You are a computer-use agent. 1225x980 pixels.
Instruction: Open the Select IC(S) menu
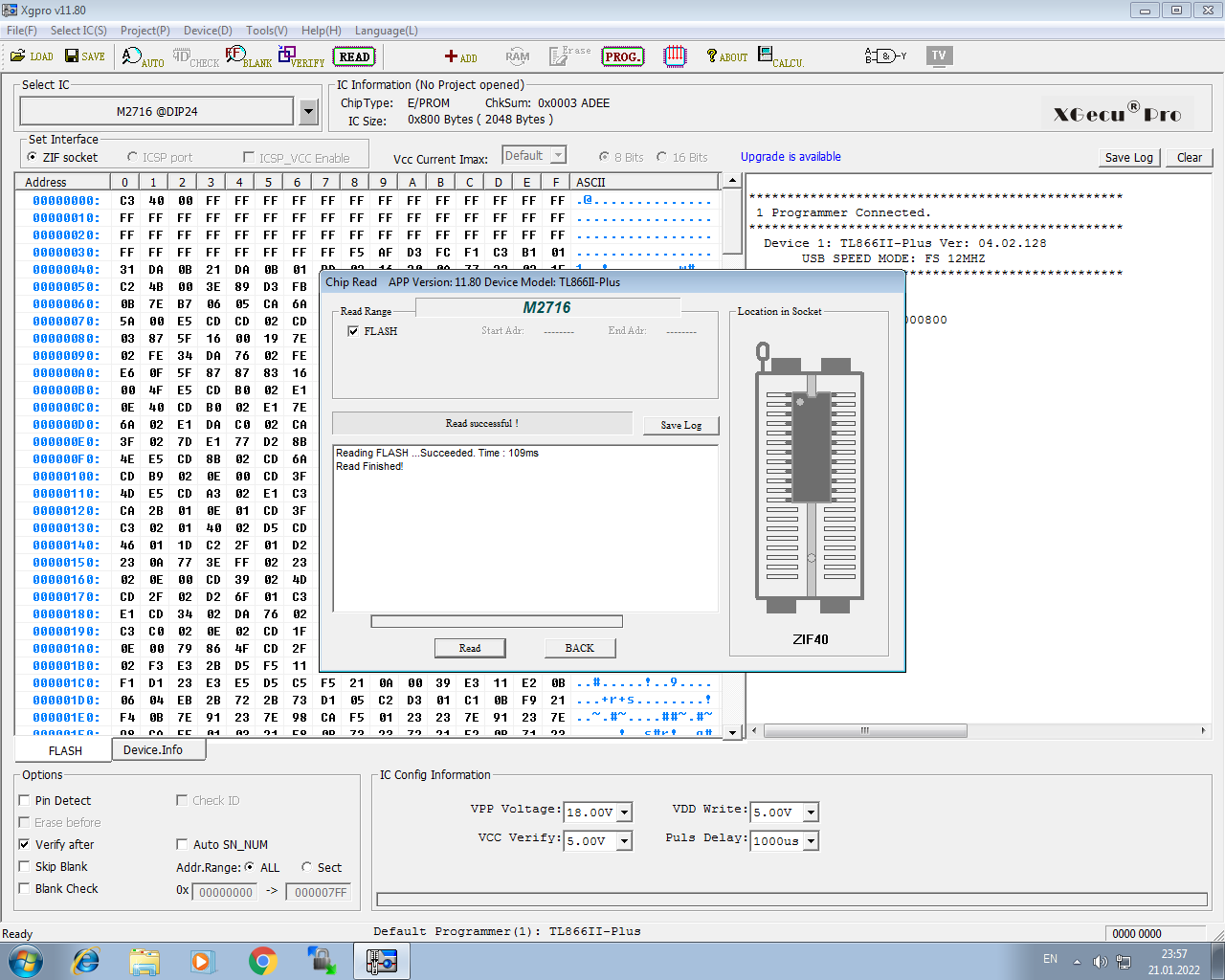(78, 31)
